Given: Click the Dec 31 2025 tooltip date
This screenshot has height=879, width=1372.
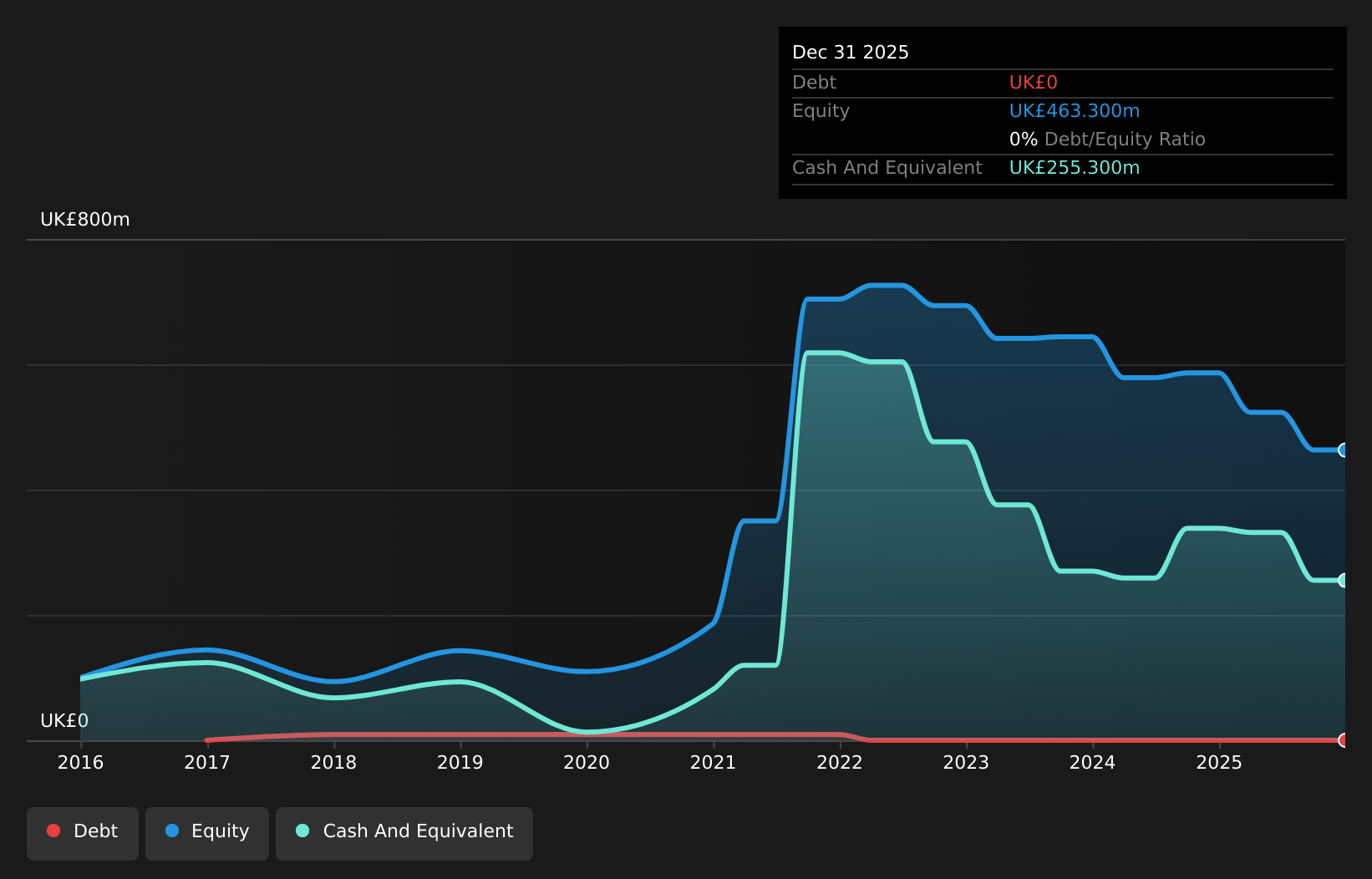Looking at the screenshot, I should coord(851,53).
